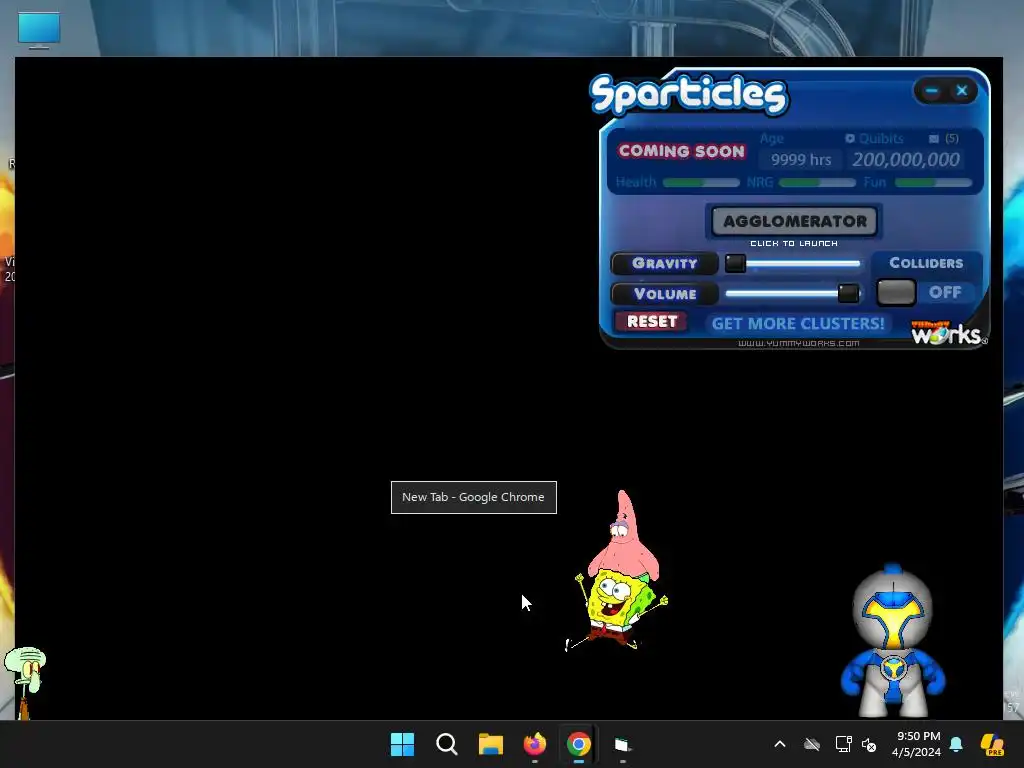The width and height of the screenshot is (1024, 768).
Task: Click the cloud sync tray icon
Action: (x=812, y=744)
